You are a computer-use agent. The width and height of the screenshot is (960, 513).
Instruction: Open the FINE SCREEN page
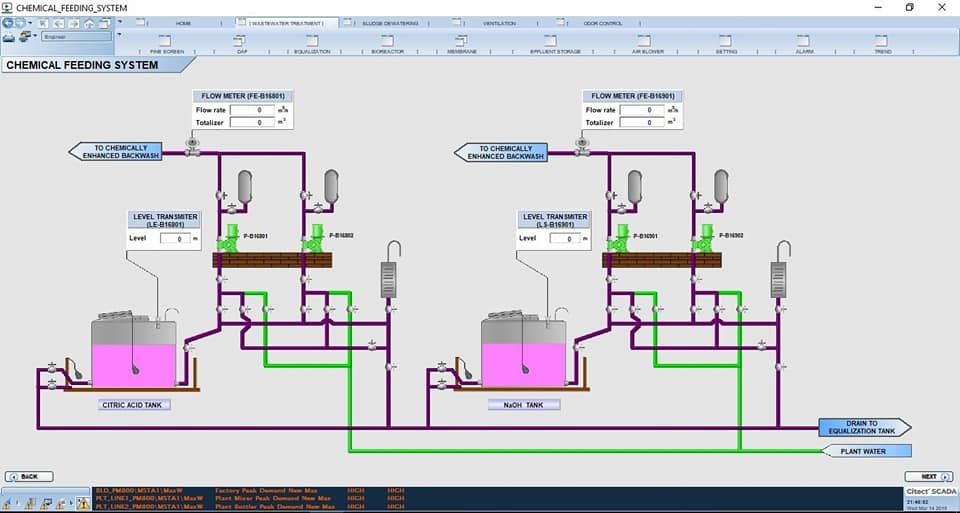tap(166, 44)
